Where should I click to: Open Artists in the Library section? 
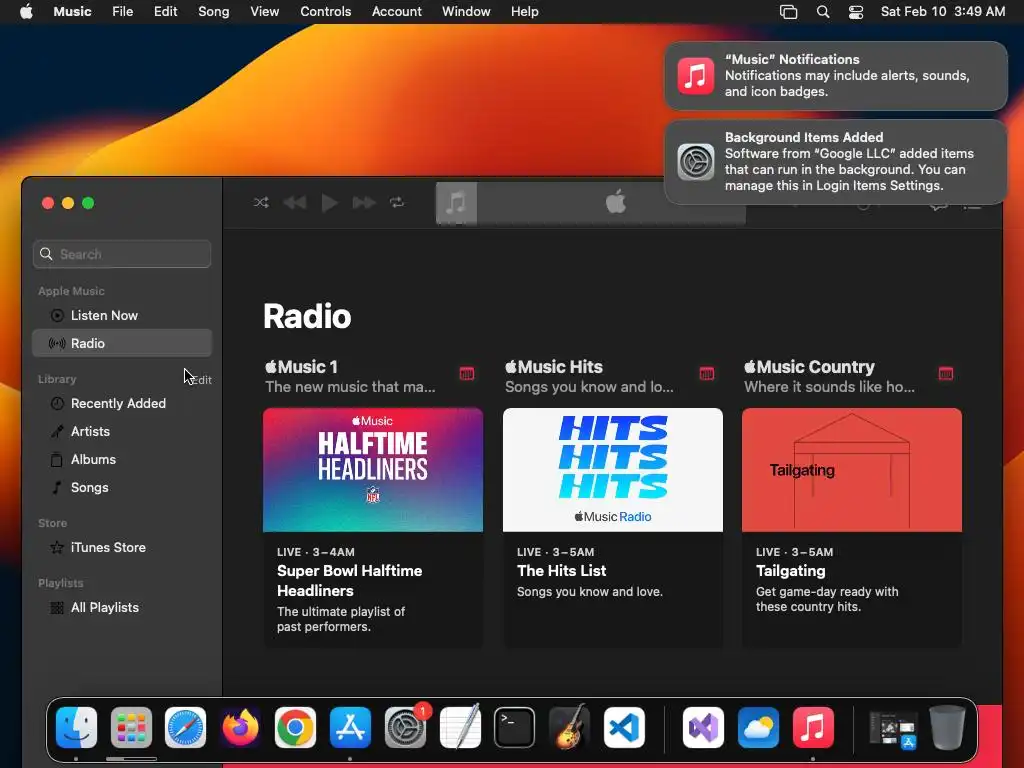pyautogui.click(x=122, y=432)
